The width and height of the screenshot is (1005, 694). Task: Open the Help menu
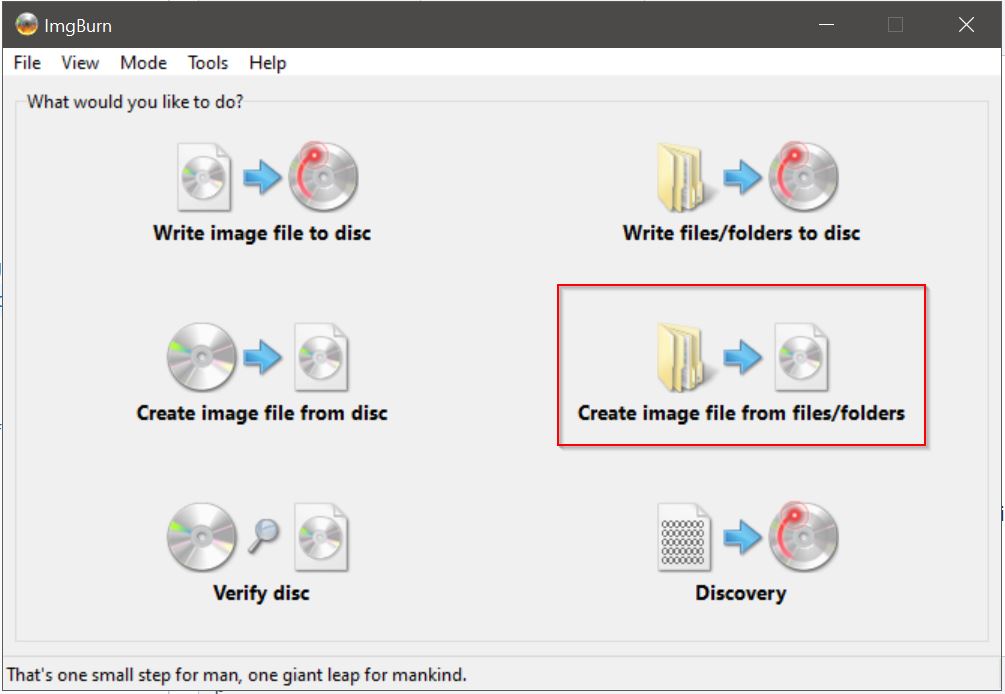pos(268,63)
